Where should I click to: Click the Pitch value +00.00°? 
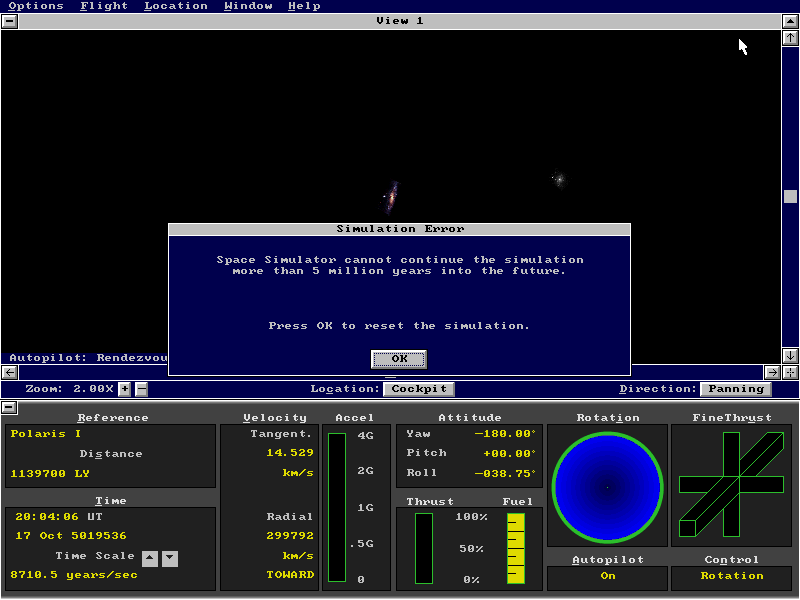(509, 454)
